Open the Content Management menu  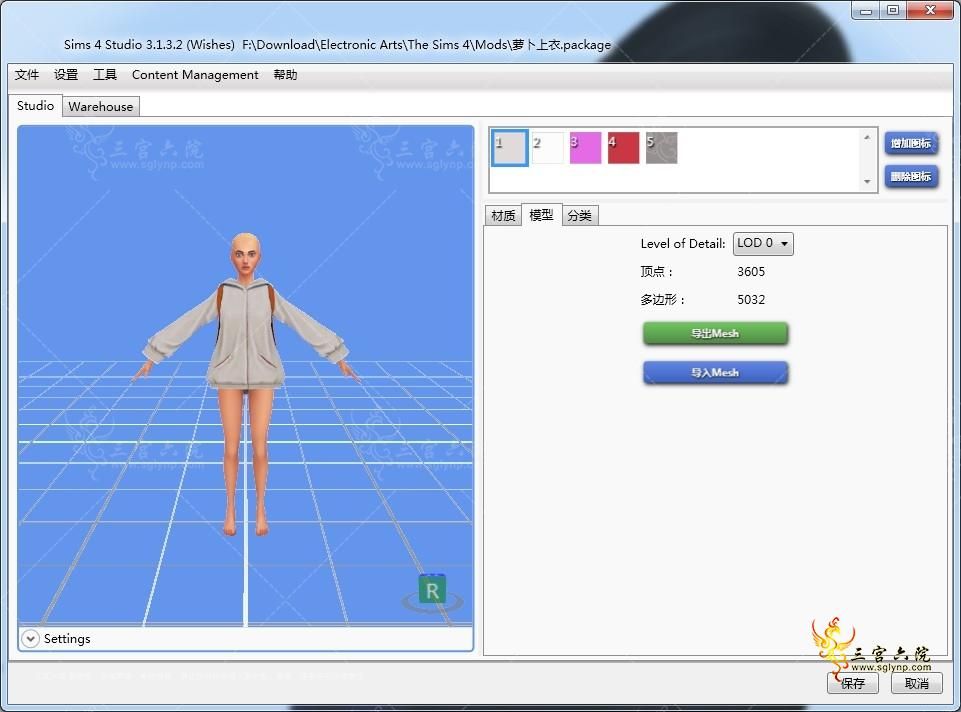pyautogui.click(x=195, y=75)
